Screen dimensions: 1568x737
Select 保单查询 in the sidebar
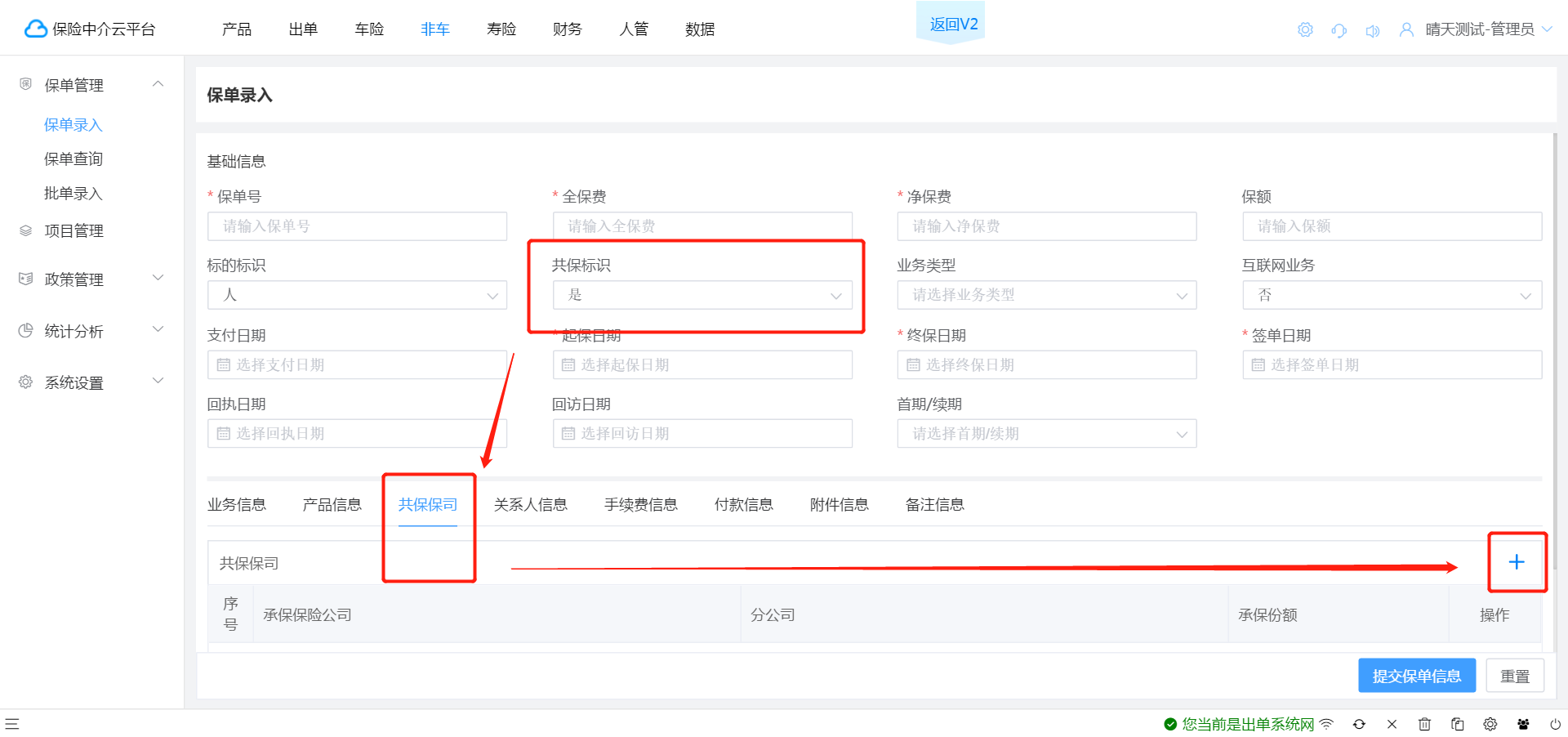73,159
